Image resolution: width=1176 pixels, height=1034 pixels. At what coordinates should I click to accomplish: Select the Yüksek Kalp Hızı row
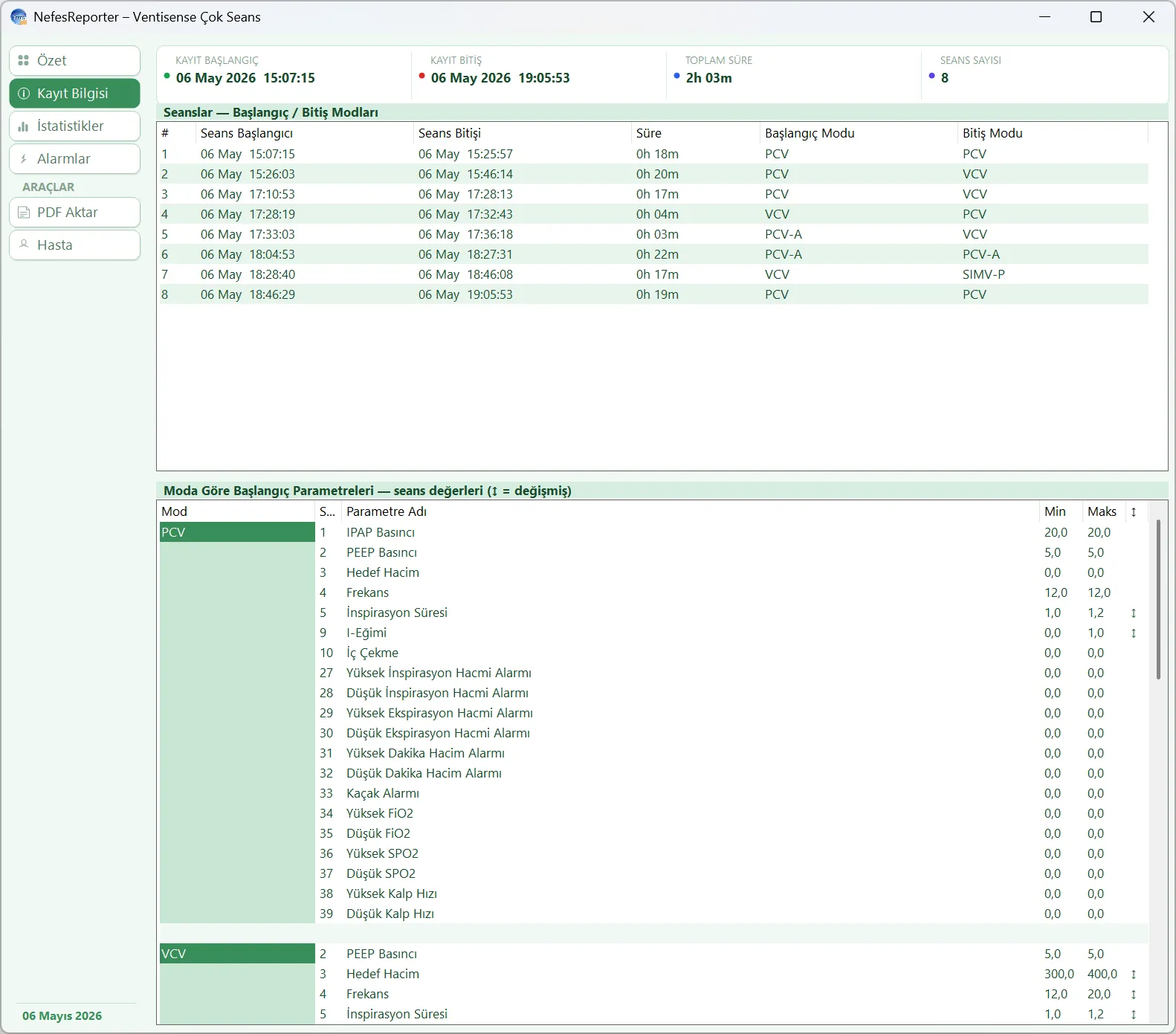(731, 894)
